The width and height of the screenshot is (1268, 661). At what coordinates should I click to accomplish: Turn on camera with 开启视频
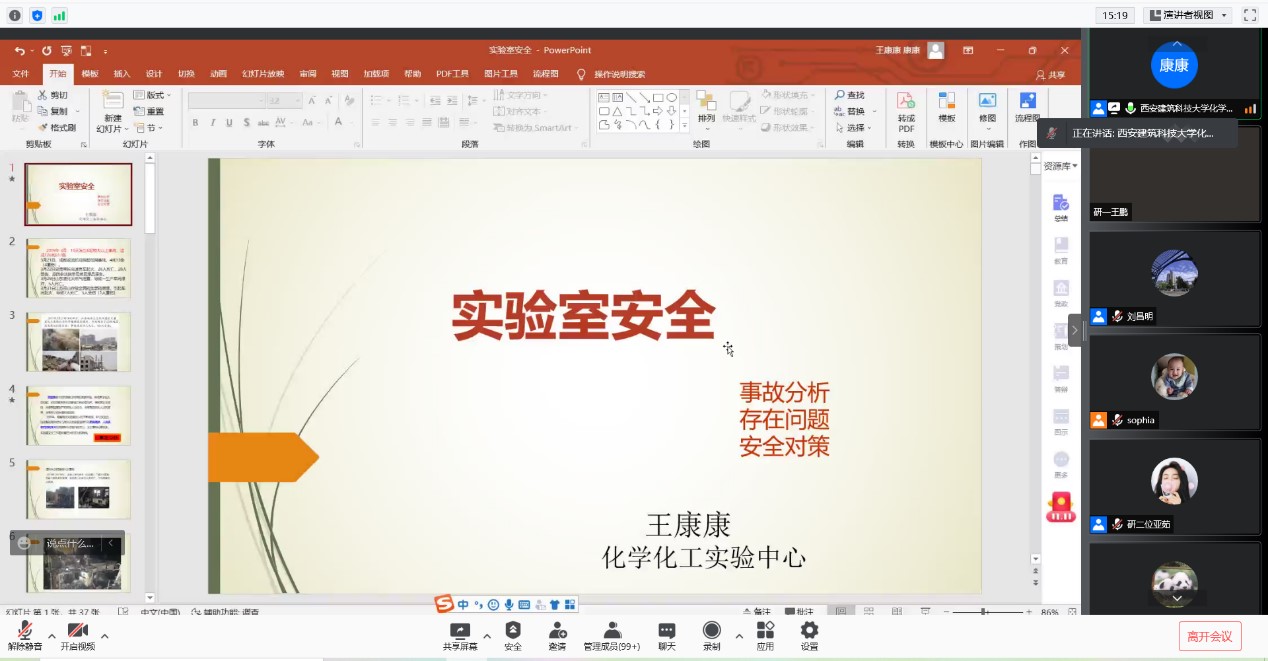coord(77,633)
